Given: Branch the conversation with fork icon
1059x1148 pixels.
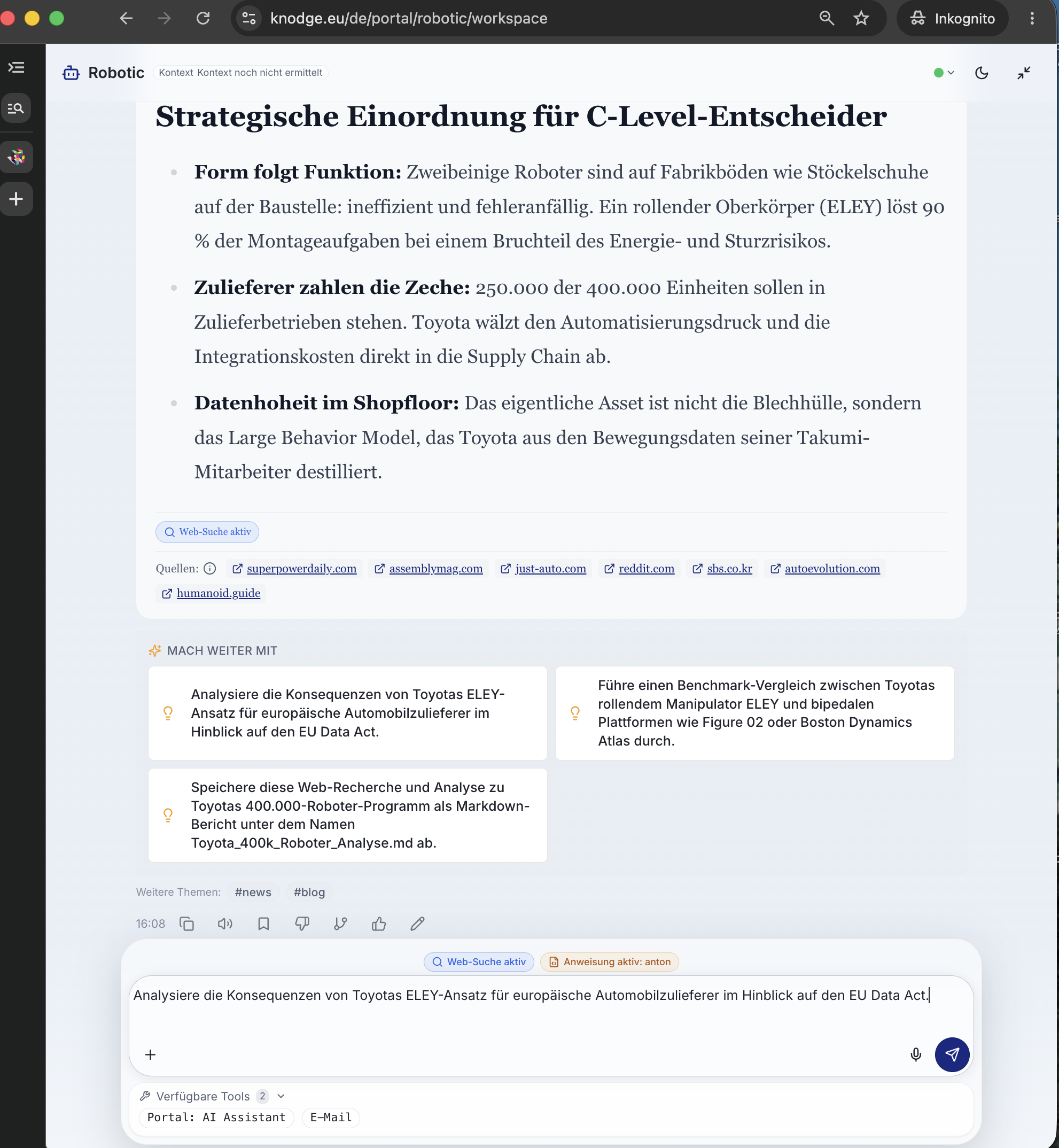Looking at the screenshot, I should [x=340, y=924].
